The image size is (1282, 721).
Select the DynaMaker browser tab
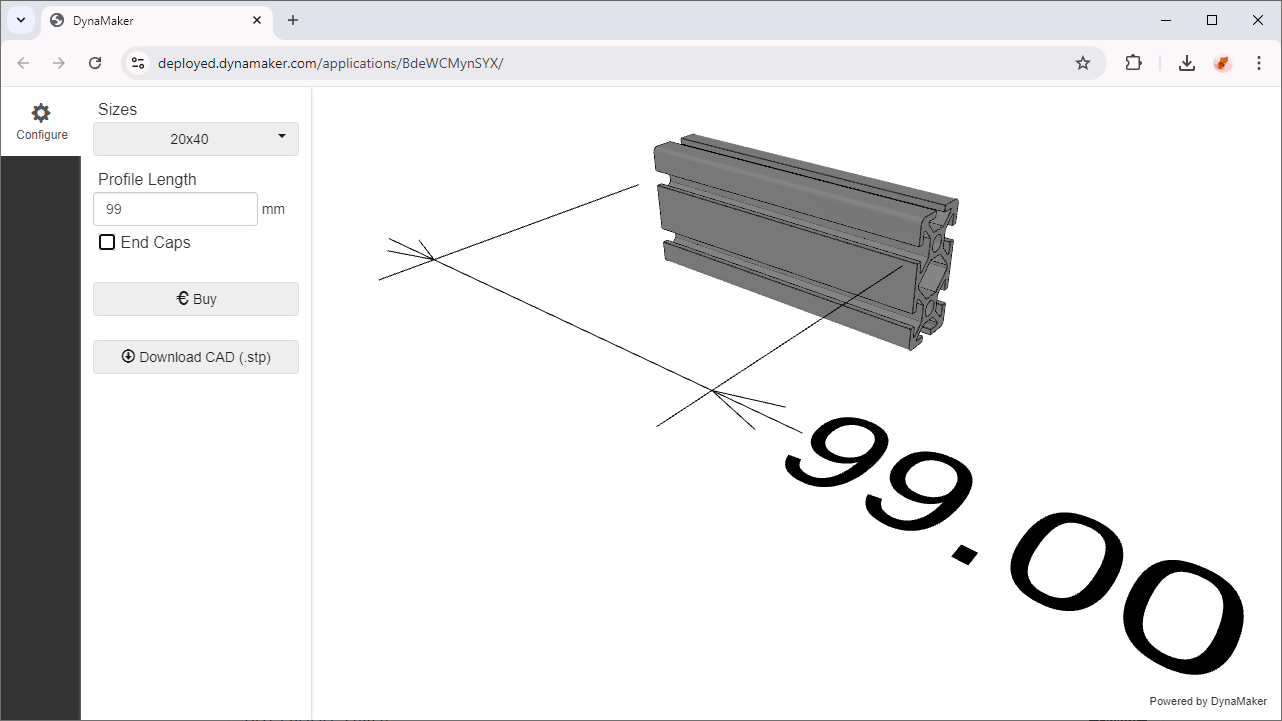pyautogui.click(x=150, y=20)
